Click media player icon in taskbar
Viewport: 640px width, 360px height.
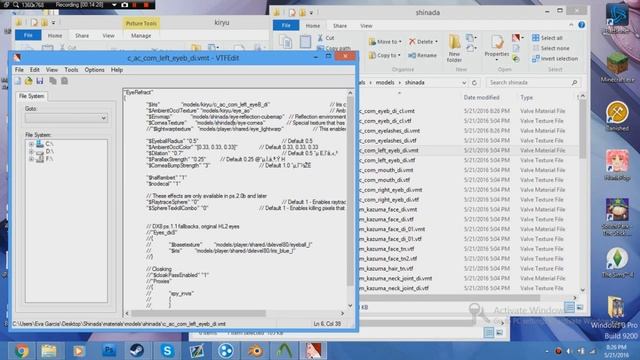(x=79, y=351)
